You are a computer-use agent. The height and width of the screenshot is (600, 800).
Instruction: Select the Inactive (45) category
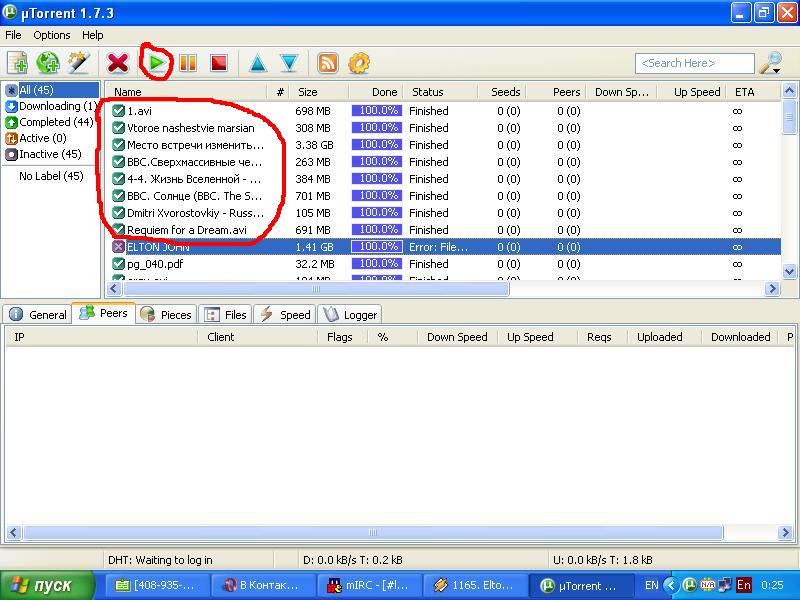coord(43,154)
